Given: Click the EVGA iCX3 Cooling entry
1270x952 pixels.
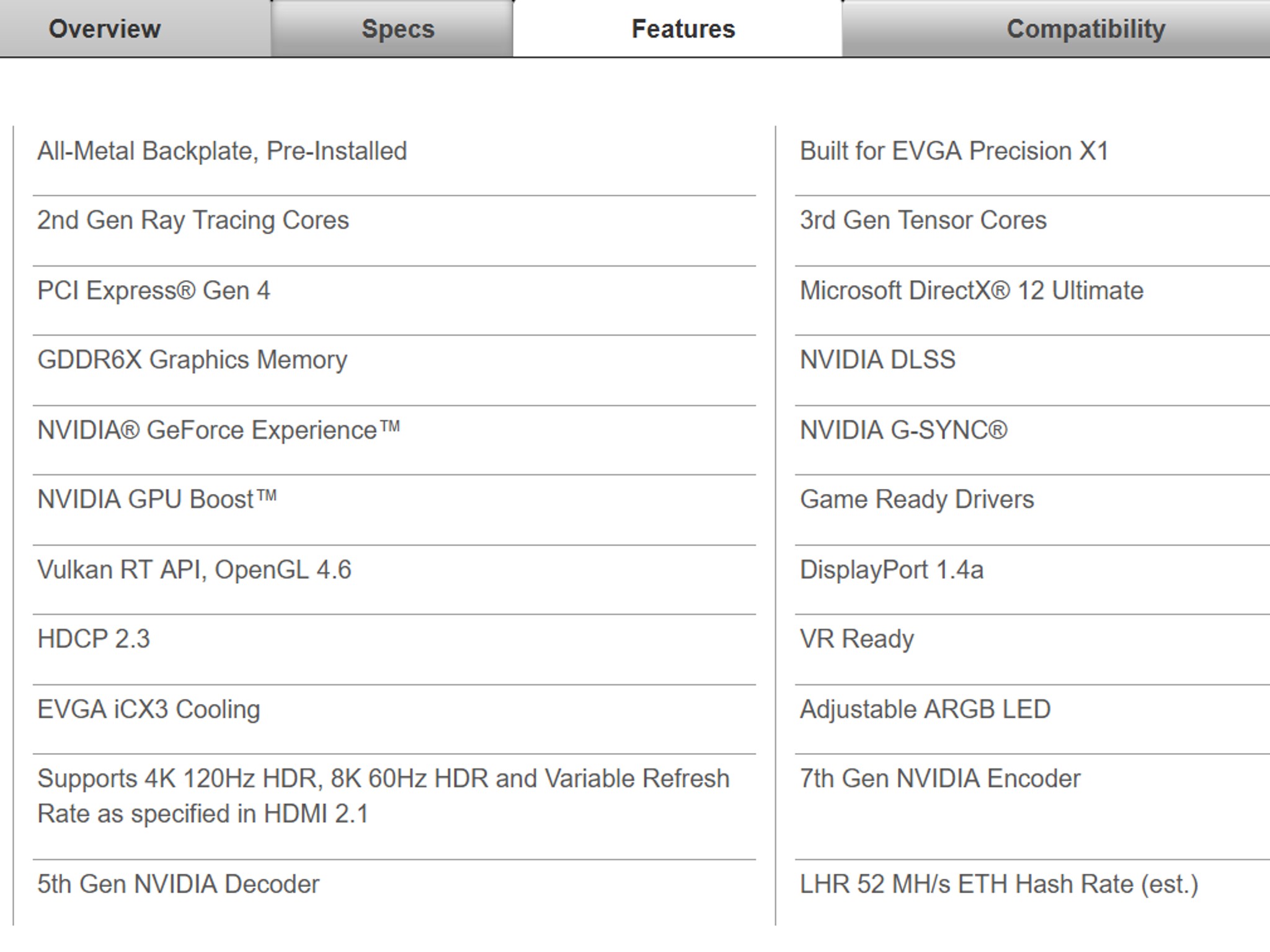Looking at the screenshot, I should [149, 710].
